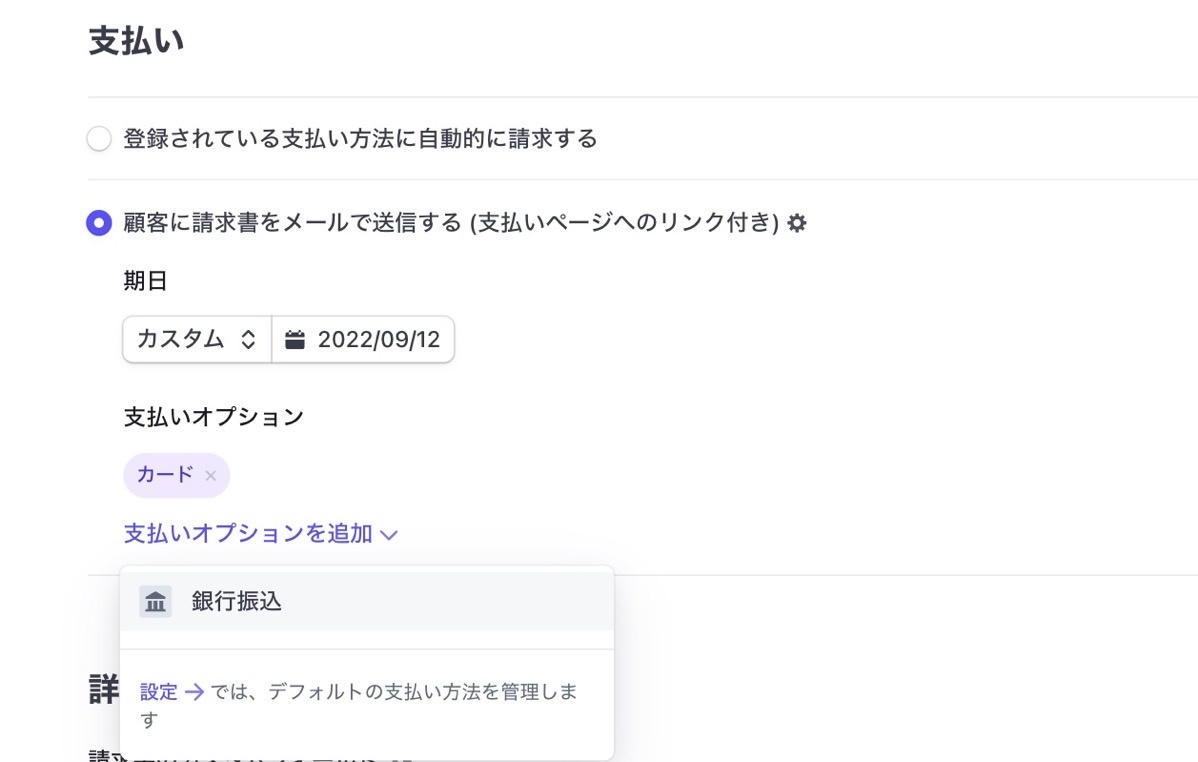The image size is (1198, 762).
Task: Click the up-down arrows on the カスタム selector
Action: pos(249,340)
